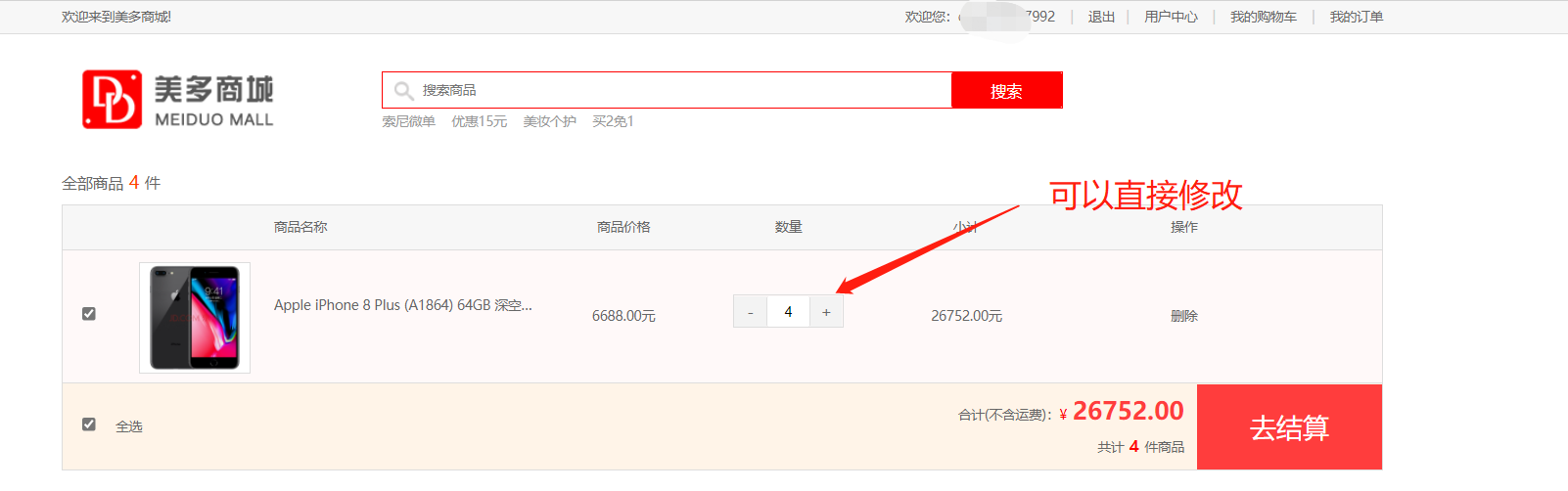Image resolution: width=1568 pixels, height=491 pixels.
Task: Open the Apple iPhone 8 Plus product name
Action: coord(402,305)
